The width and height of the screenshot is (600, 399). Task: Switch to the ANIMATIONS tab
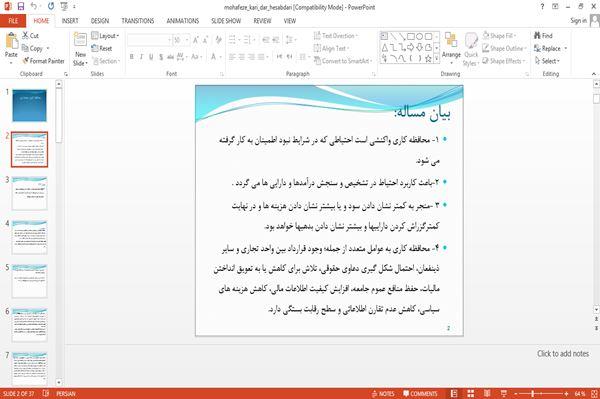(x=183, y=21)
